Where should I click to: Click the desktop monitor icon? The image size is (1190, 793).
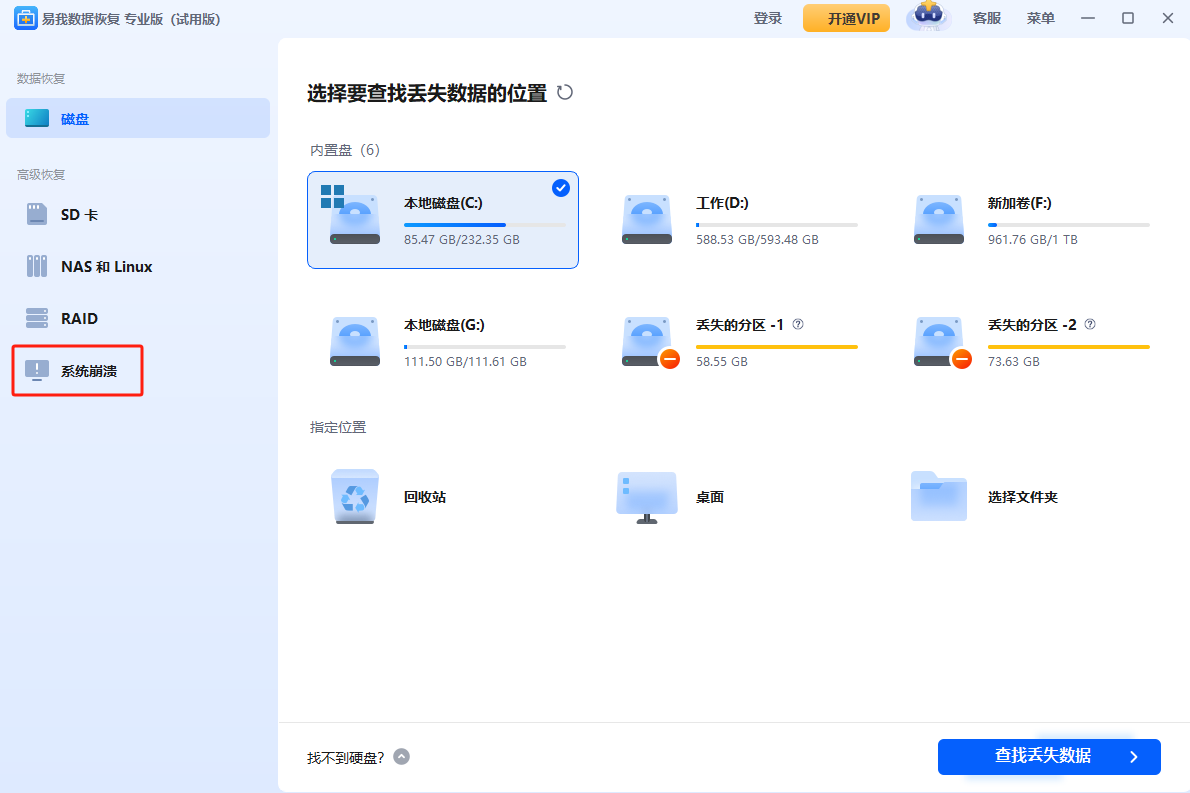coord(647,497)
